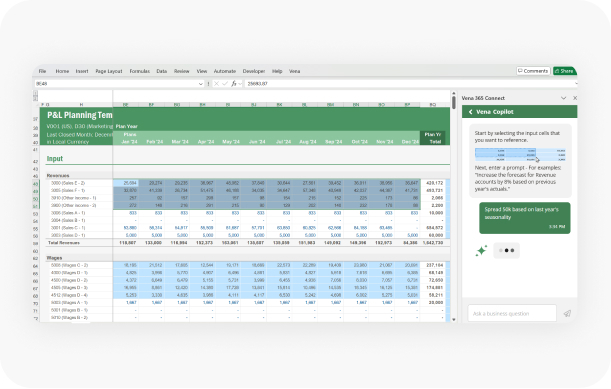Screen dimensions: 611x389
Task: Close the Vena 365 Connect pane
Action: pos(575,98)
